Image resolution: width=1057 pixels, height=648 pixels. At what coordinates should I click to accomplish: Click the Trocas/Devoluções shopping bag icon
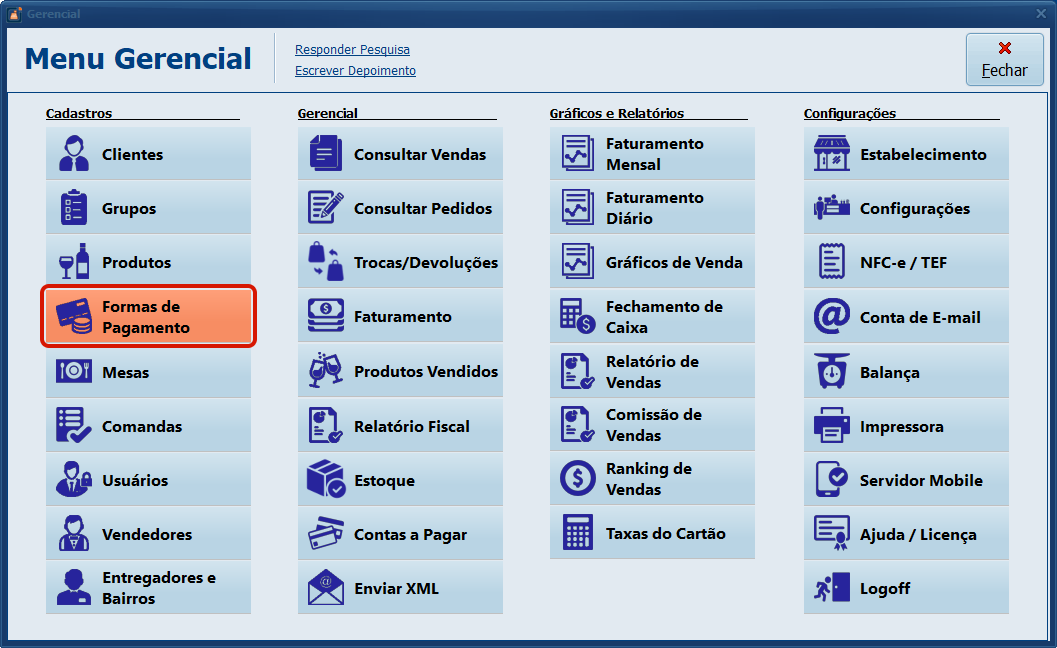pyautogui.click(x=326, y=262)
